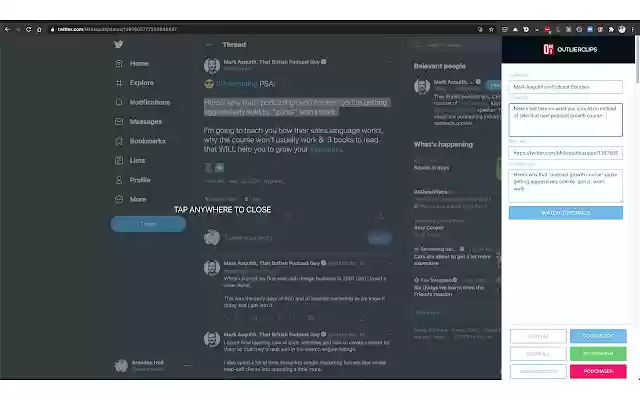The image size is (640, 400).
Task: Open the browser home page
Action: click(x=39, y=29)
